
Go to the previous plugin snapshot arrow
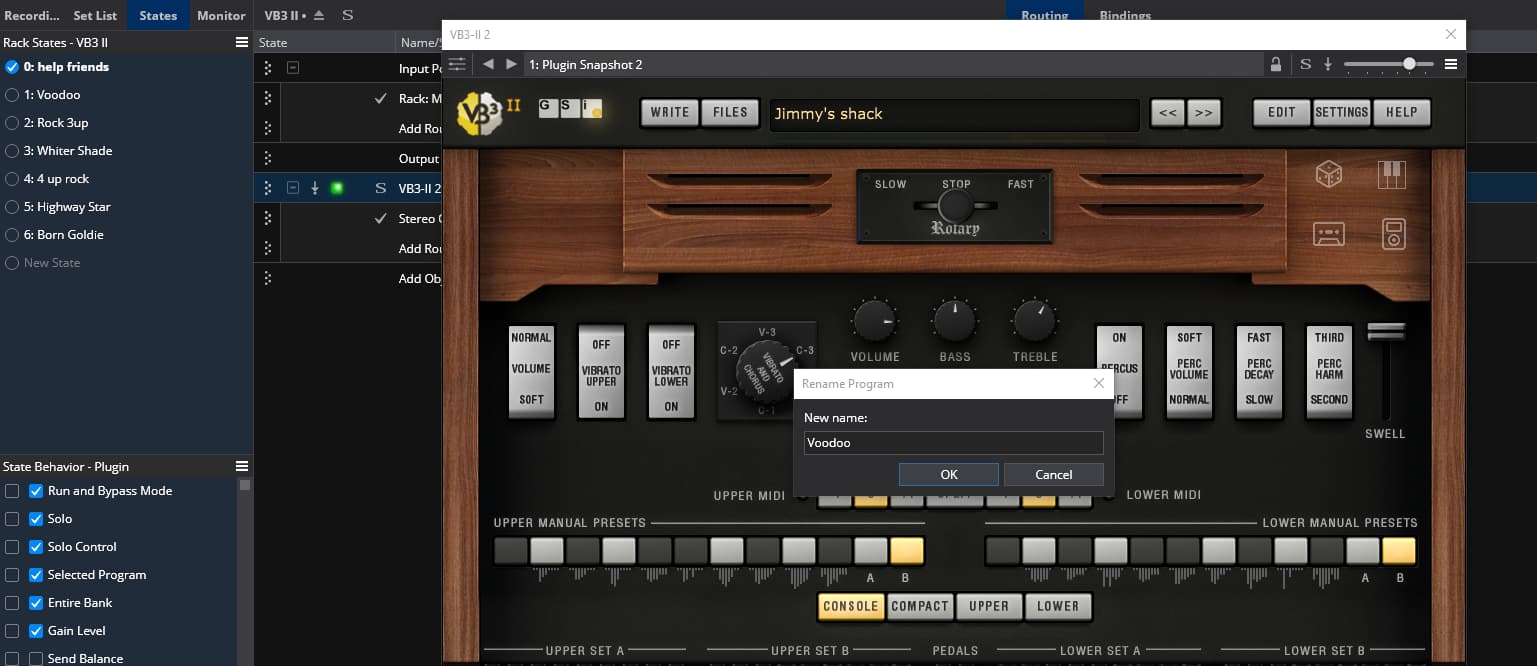click(488, 64)
